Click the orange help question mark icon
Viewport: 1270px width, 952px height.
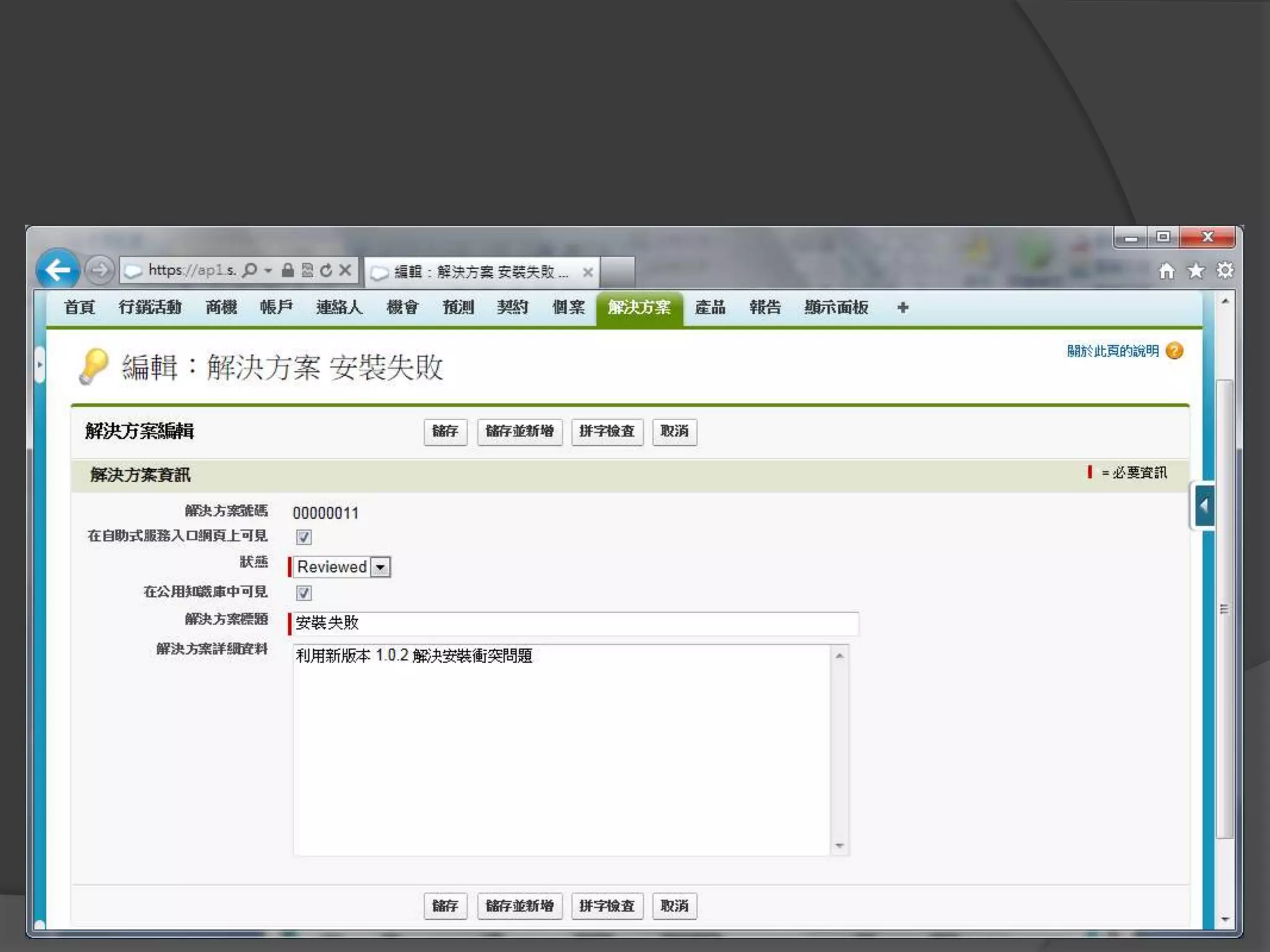1175,351
